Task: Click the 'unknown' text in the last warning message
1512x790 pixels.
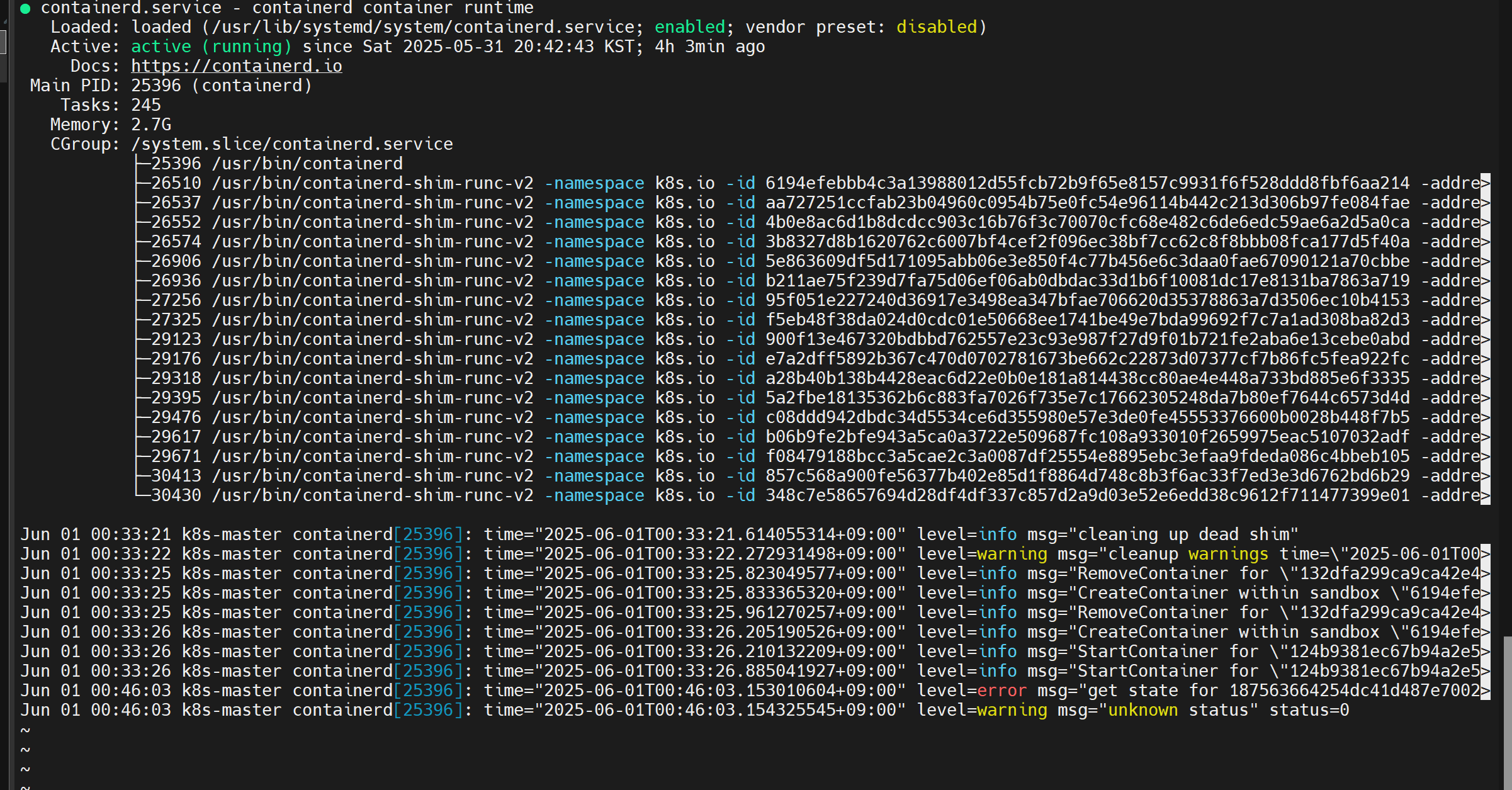Action: [1142, 710]
